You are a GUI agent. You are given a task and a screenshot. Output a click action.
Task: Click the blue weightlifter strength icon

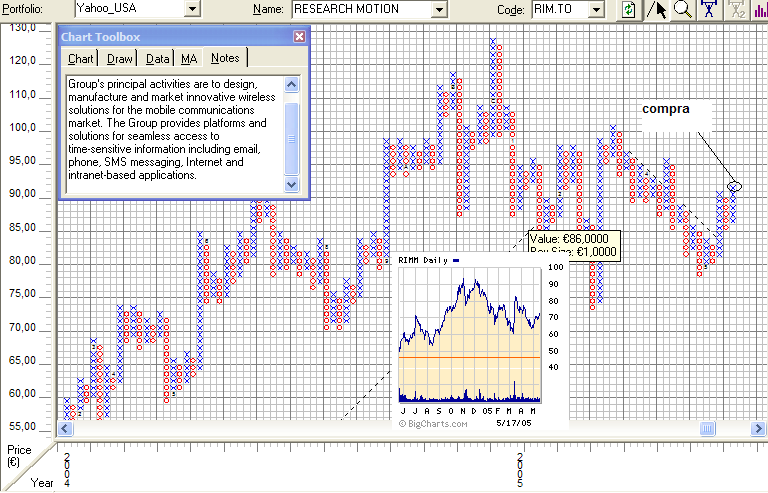pos(709,9)
